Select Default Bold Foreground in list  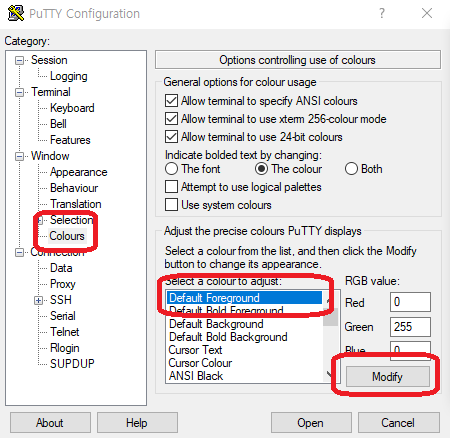245,311
